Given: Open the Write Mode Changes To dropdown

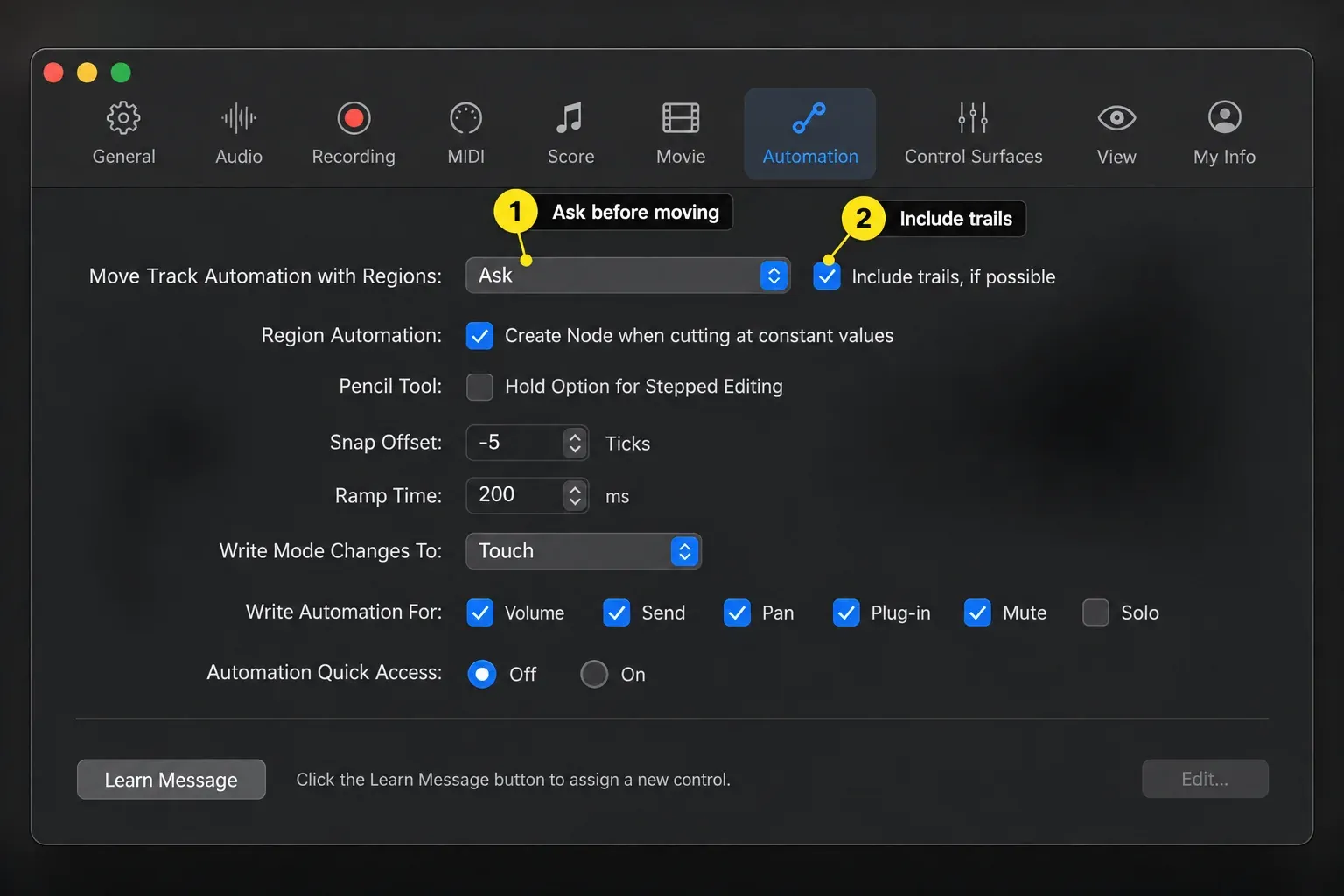Looking at the screenshot, I should pos(583,551).
